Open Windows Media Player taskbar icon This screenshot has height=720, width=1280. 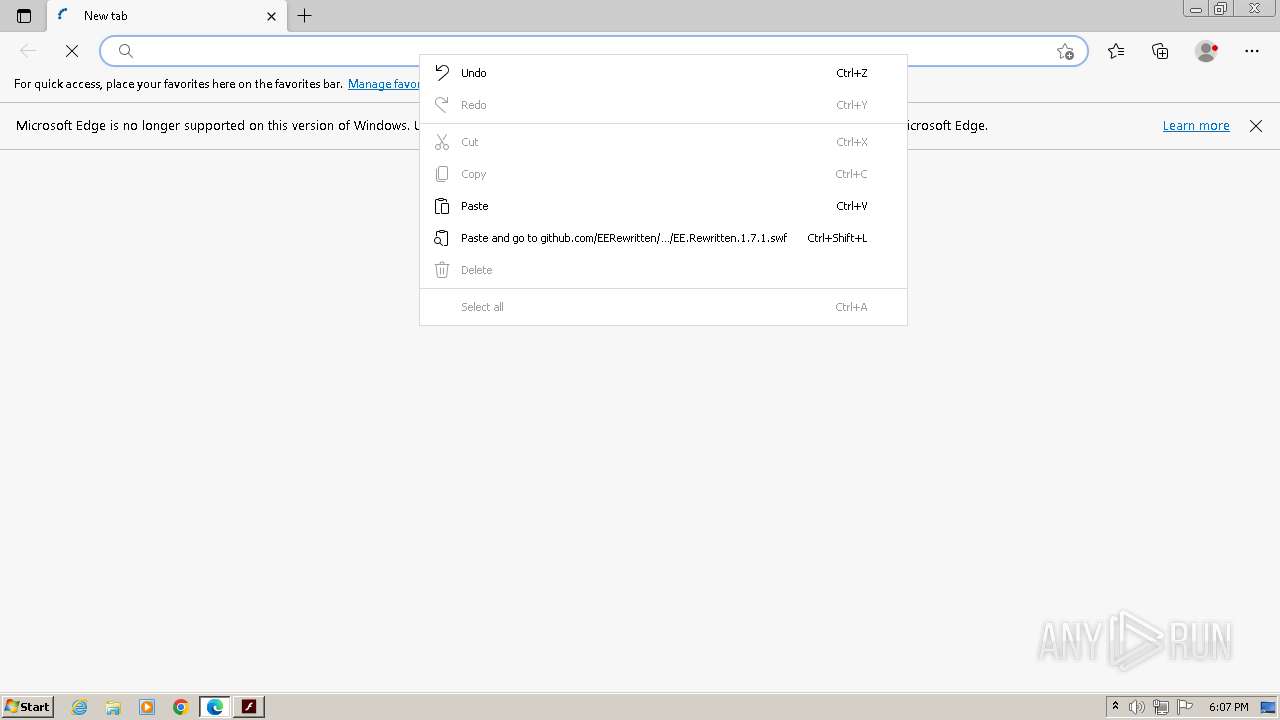tap(147, 707)
